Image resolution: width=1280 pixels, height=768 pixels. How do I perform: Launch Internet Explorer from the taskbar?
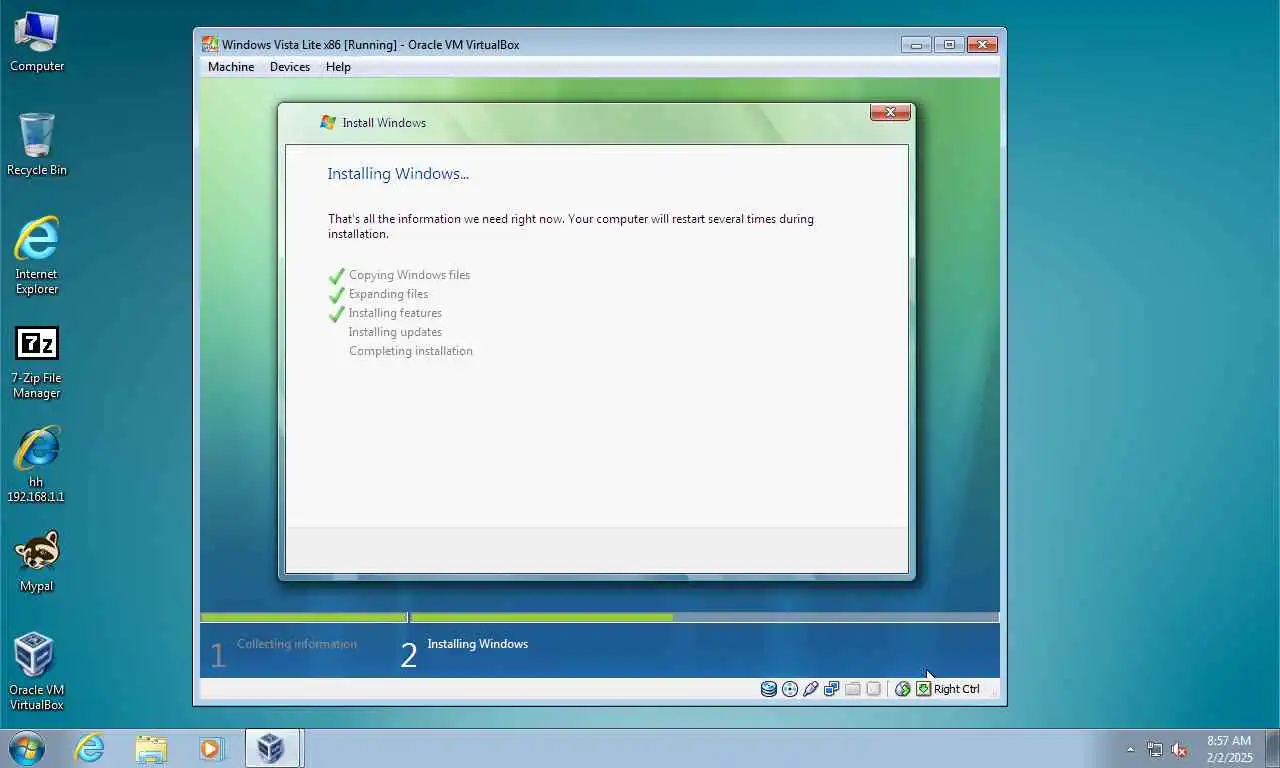pyautogui.click(x=90, y=748)
